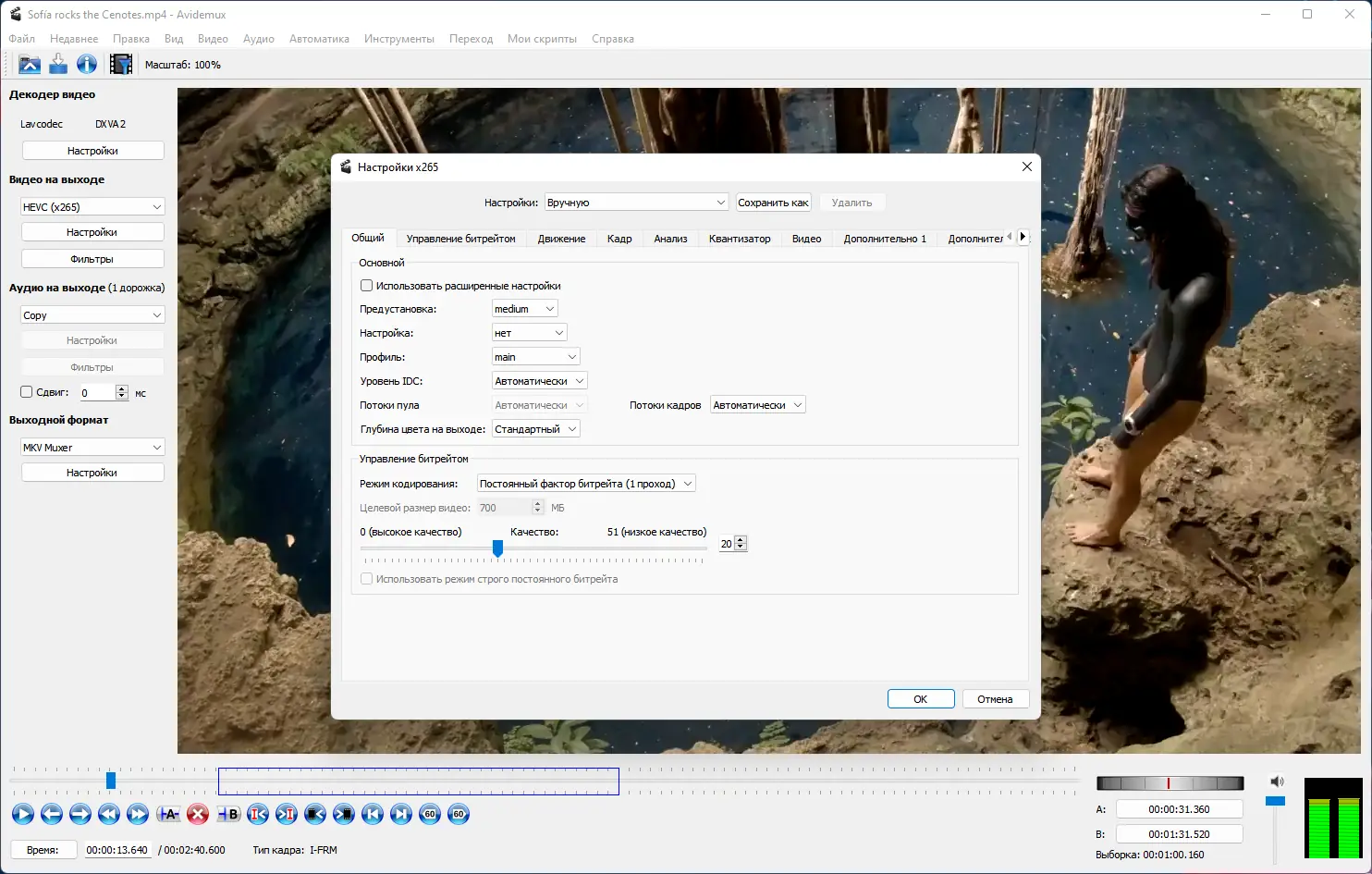1372x874 pixels.
Task: Expand the 'Режим кодирования' dropdown
Action: (x=585, y=484)
